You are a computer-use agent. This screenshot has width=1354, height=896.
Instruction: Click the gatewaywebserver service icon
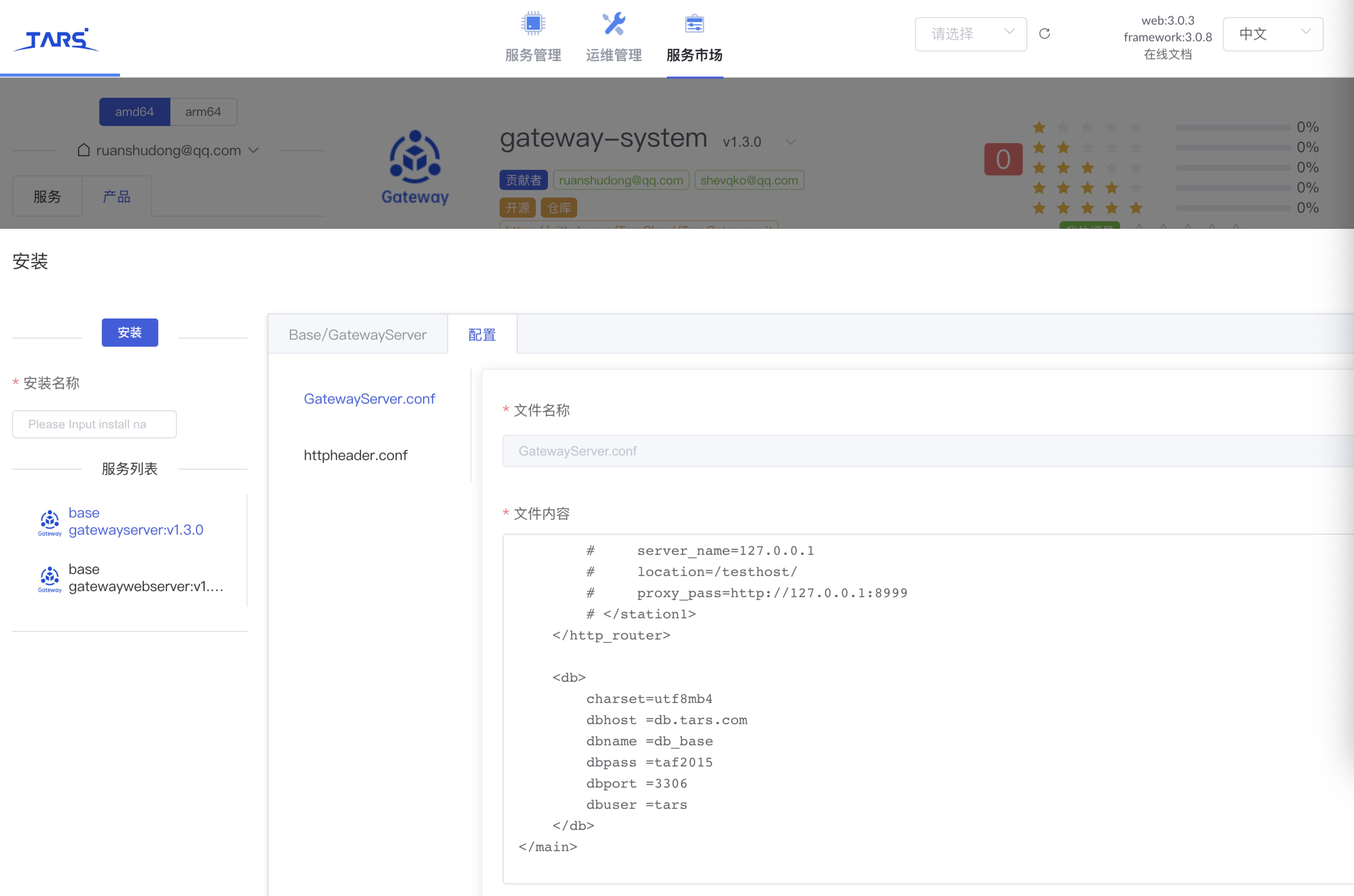point(50,578)
